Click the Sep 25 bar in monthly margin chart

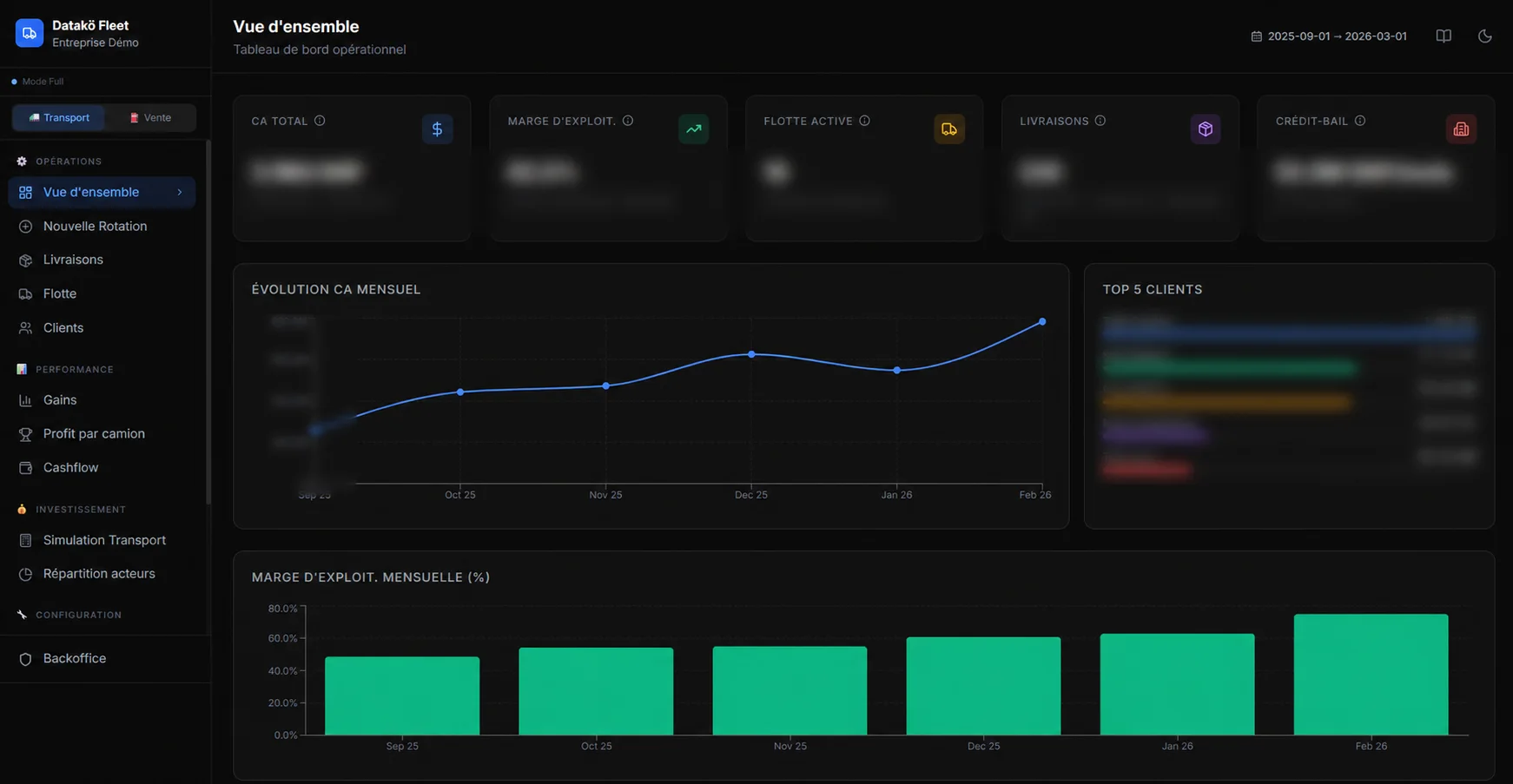pos(402,696)
